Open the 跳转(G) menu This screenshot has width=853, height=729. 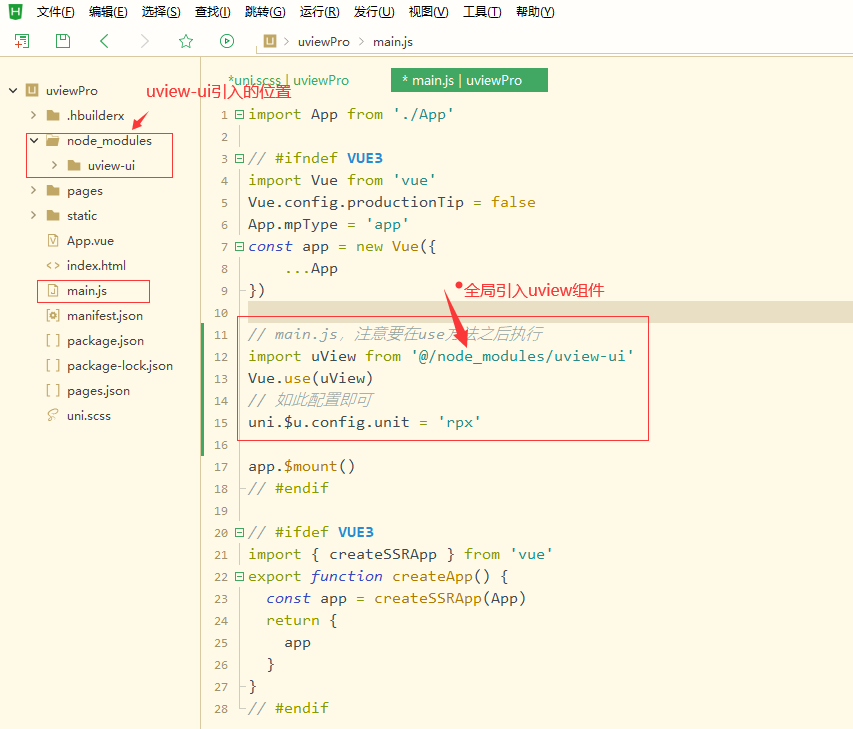coord(265,12)
